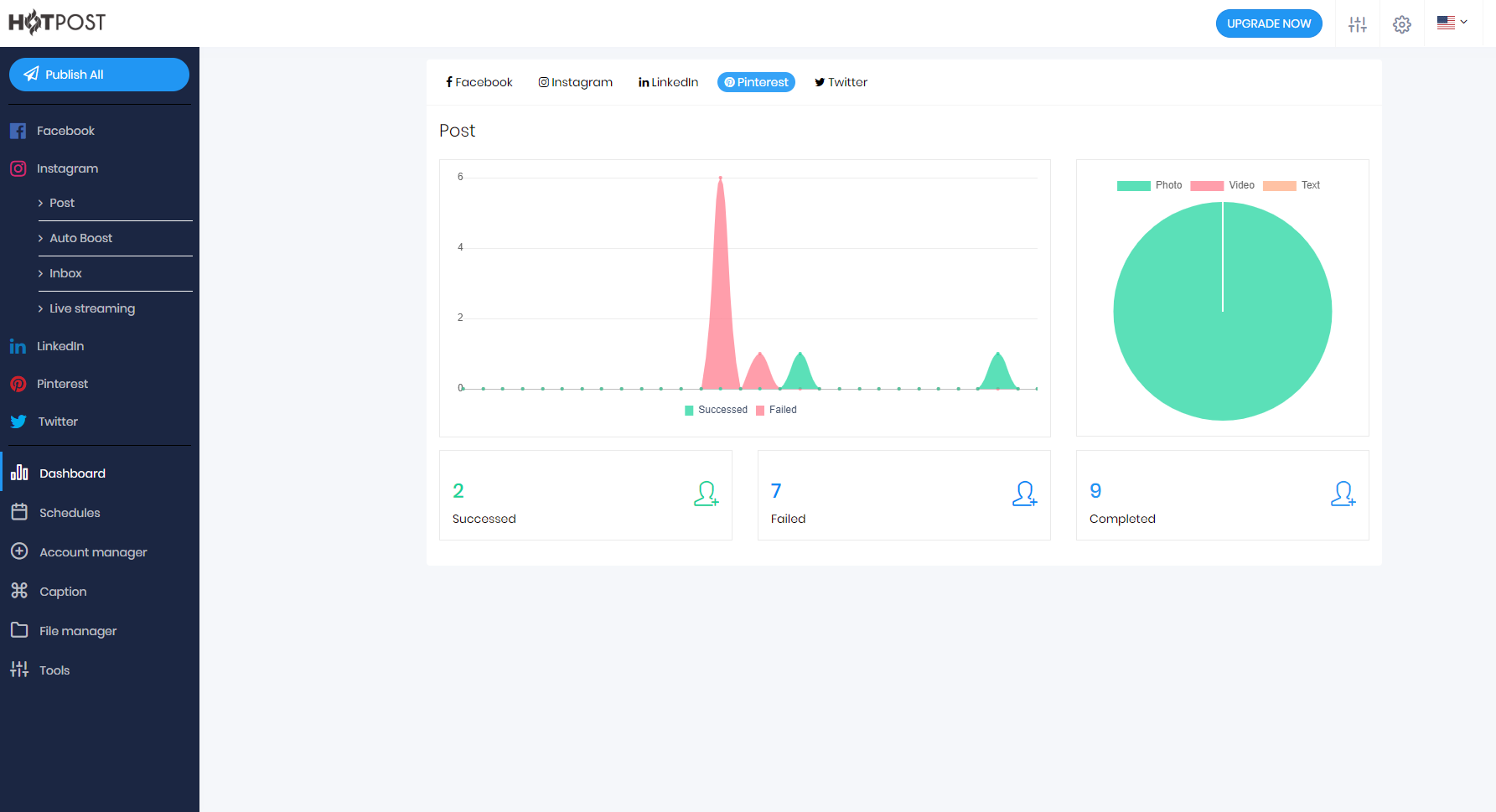Open settings gear in the top bar
Image resolution: width=1496 pixels, height=812 pixels.
(x=1402, y=24)
